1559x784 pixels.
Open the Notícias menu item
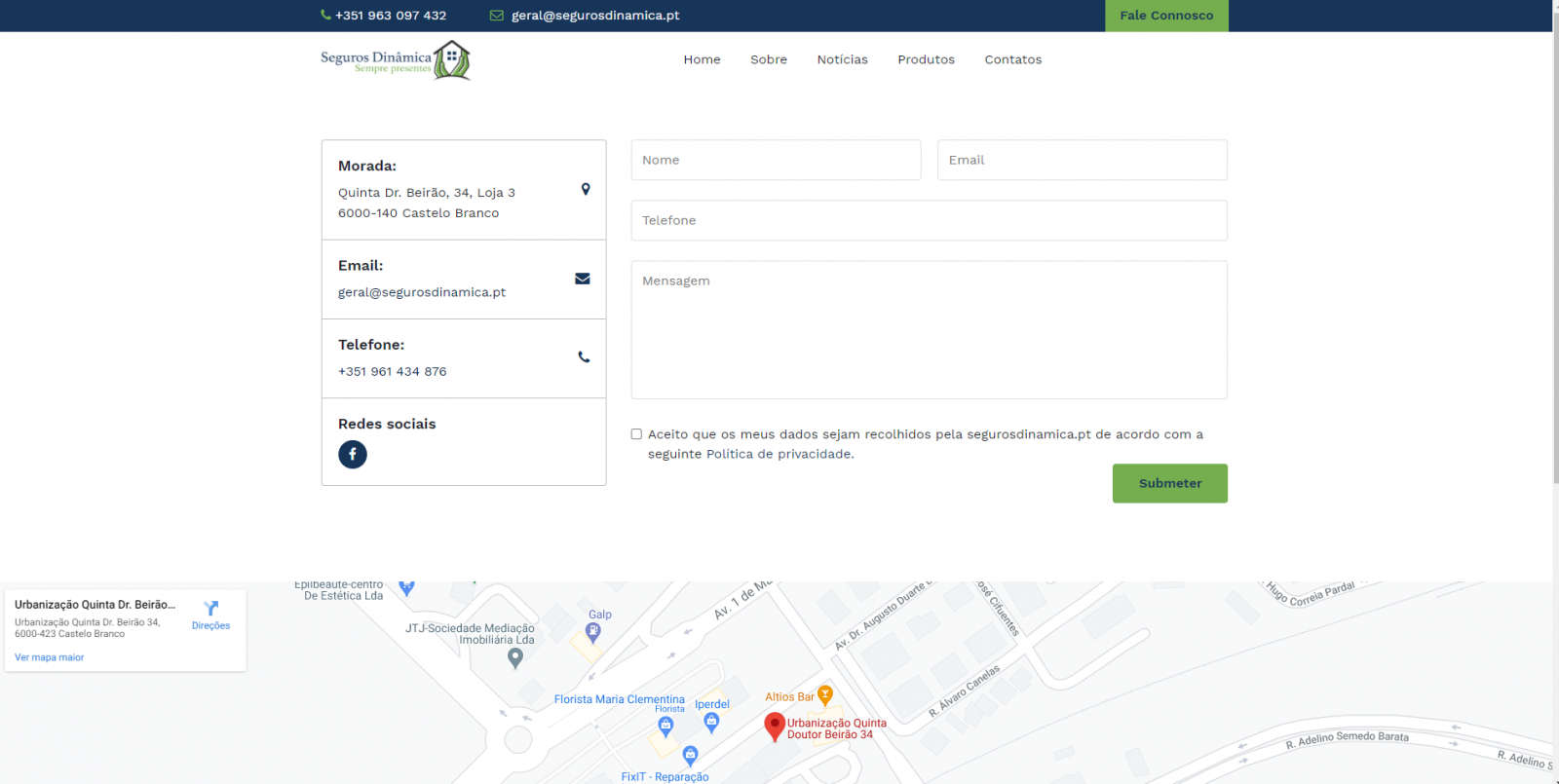tap(842, 59)
